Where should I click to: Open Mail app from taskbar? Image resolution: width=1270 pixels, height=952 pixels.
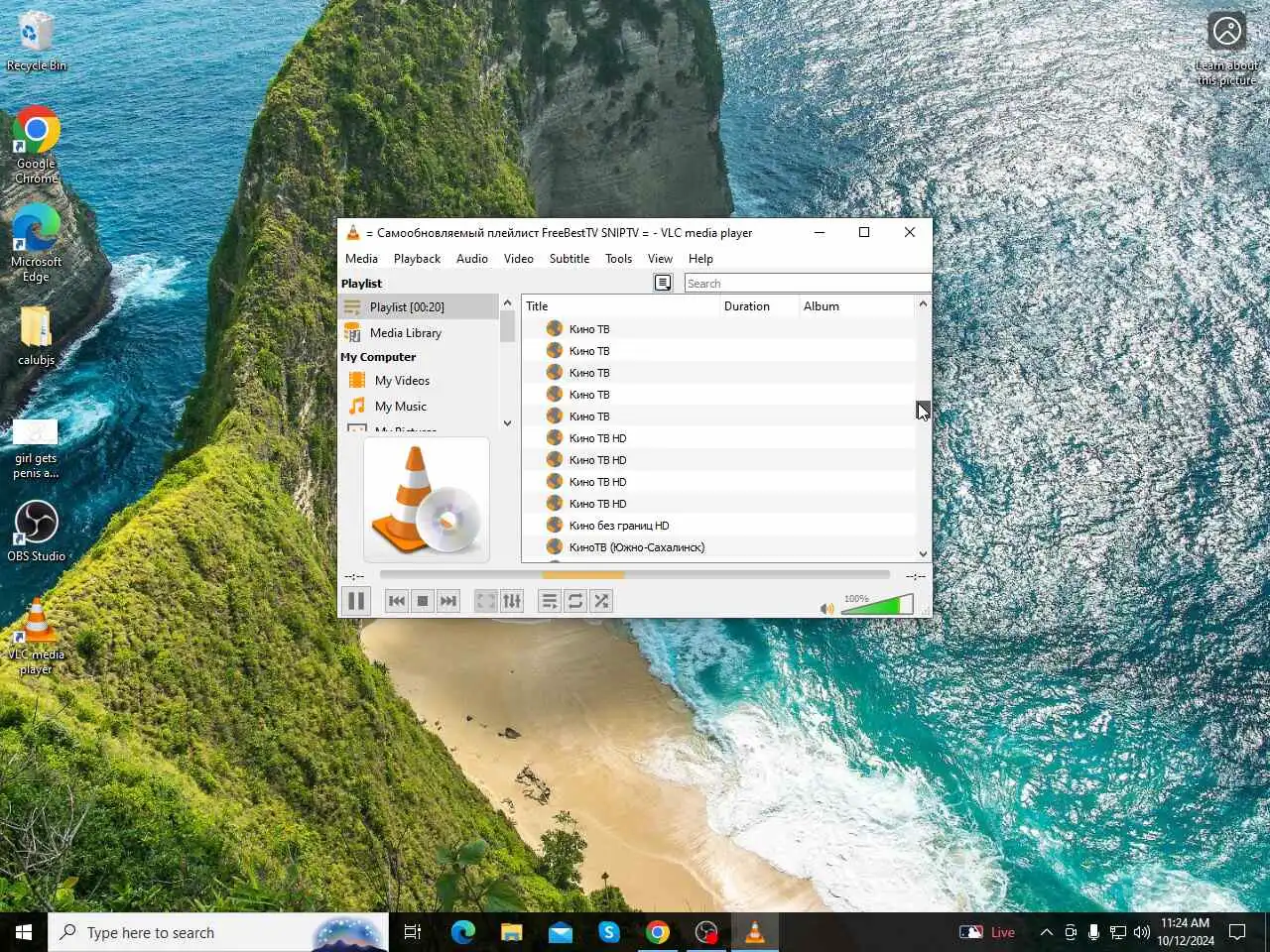coord(561,932)
